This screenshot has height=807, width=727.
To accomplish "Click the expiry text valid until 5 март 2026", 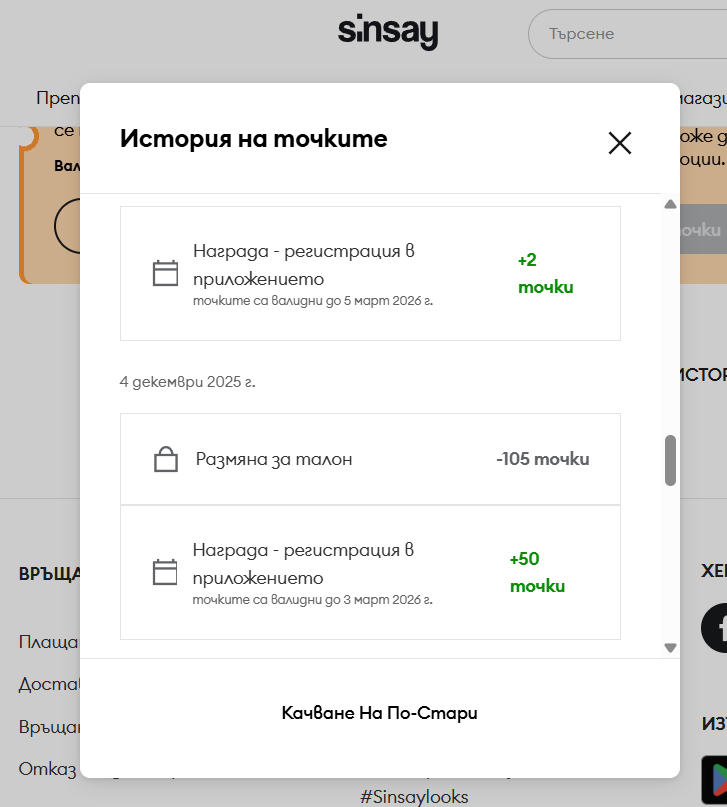I will (312, 299).
